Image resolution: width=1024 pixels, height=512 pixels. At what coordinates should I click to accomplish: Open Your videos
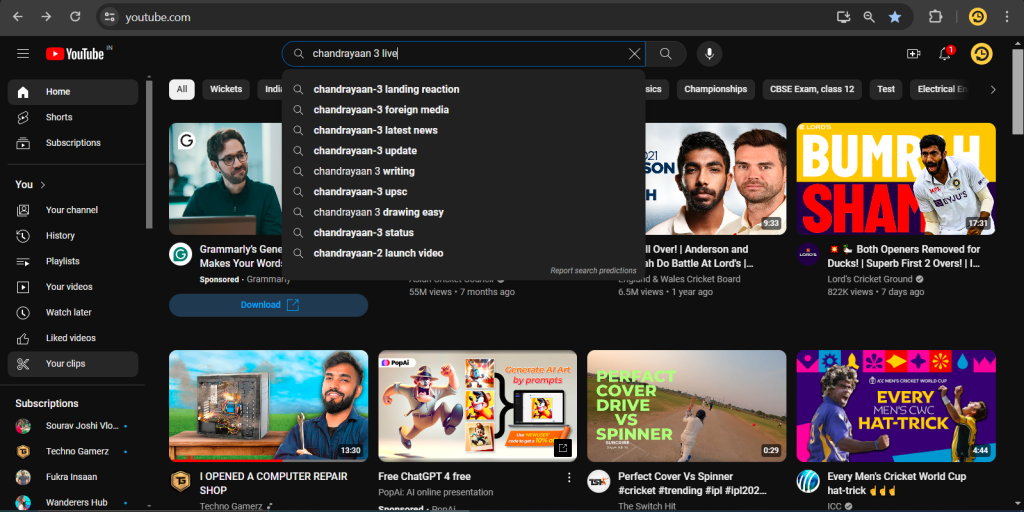72,287
